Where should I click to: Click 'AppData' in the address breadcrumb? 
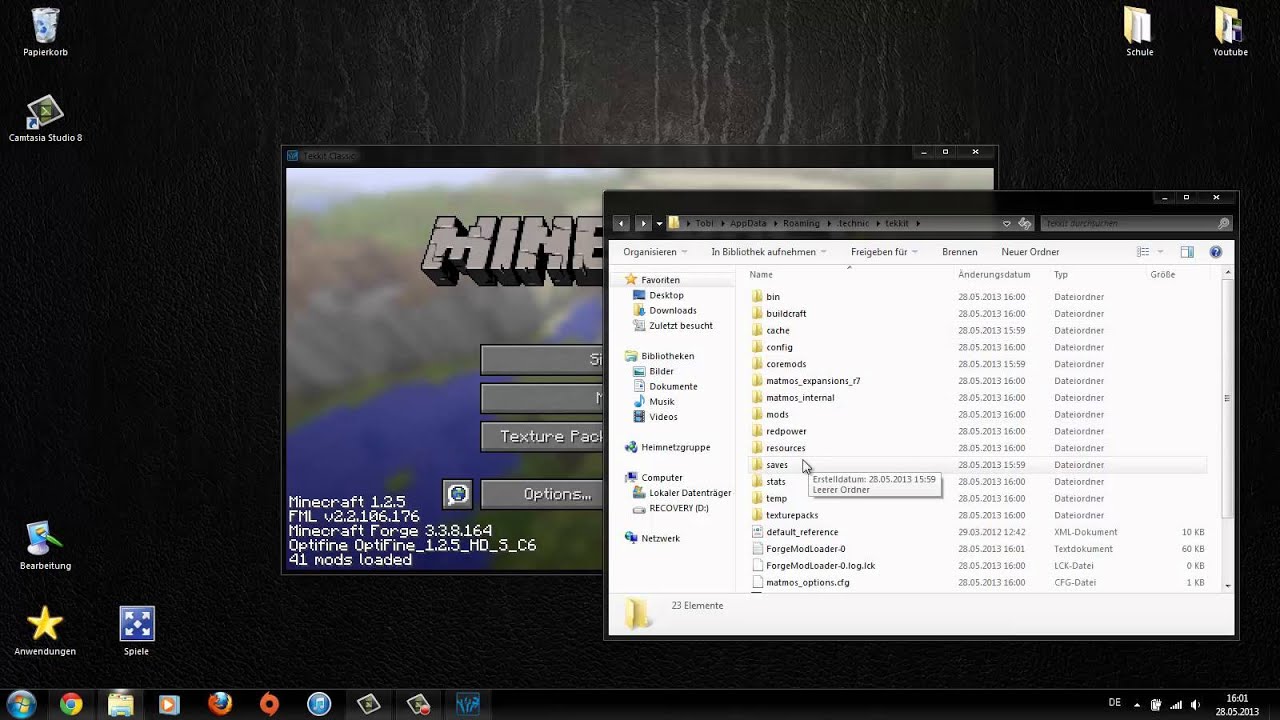(x=748, y=224)
